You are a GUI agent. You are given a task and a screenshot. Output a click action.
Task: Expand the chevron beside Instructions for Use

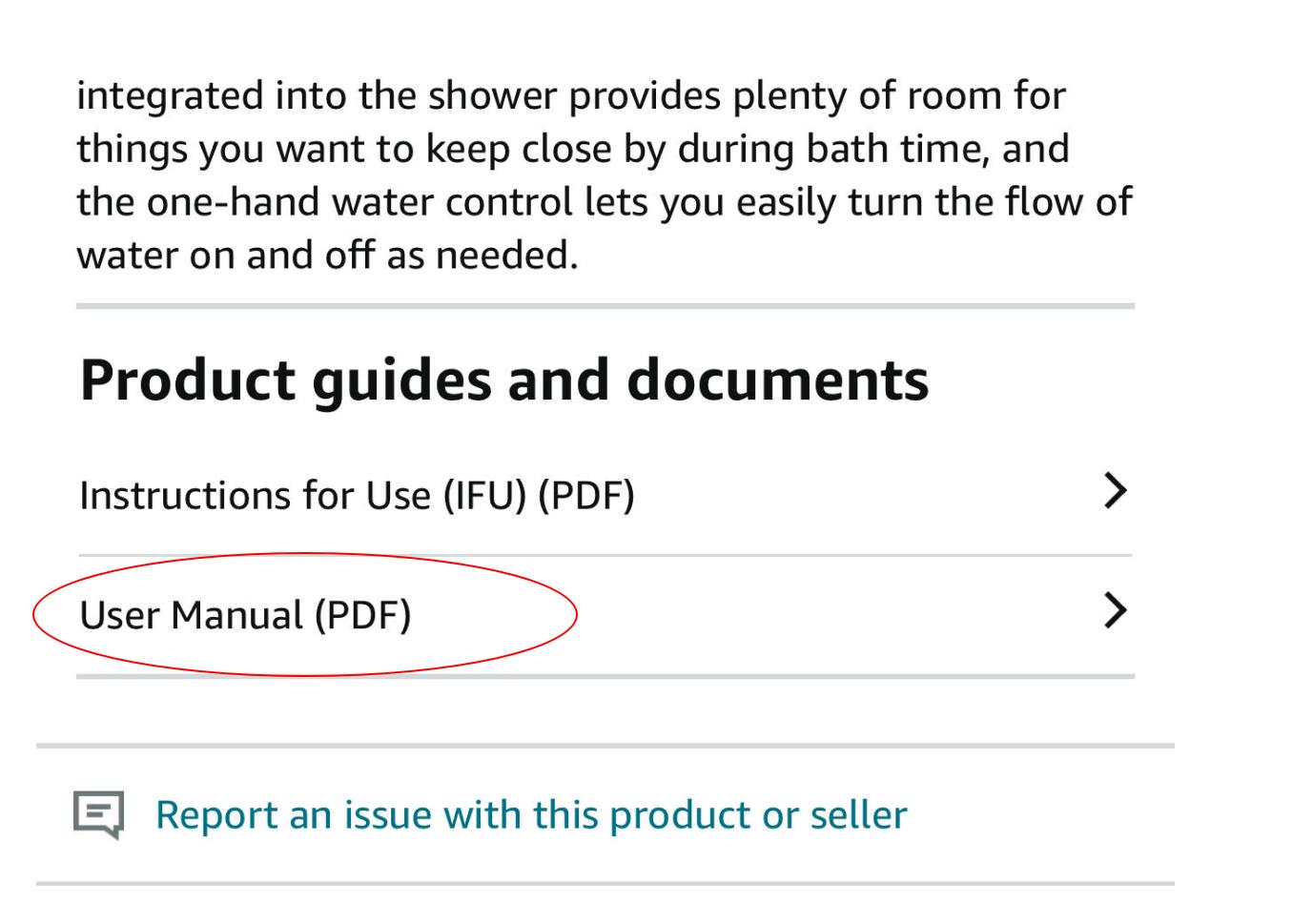coord(1115,491)
